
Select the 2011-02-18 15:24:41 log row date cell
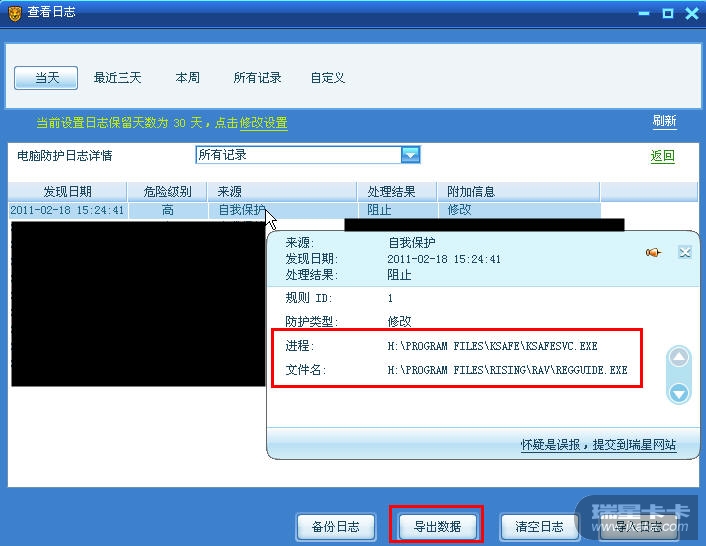tap(68, 210)
